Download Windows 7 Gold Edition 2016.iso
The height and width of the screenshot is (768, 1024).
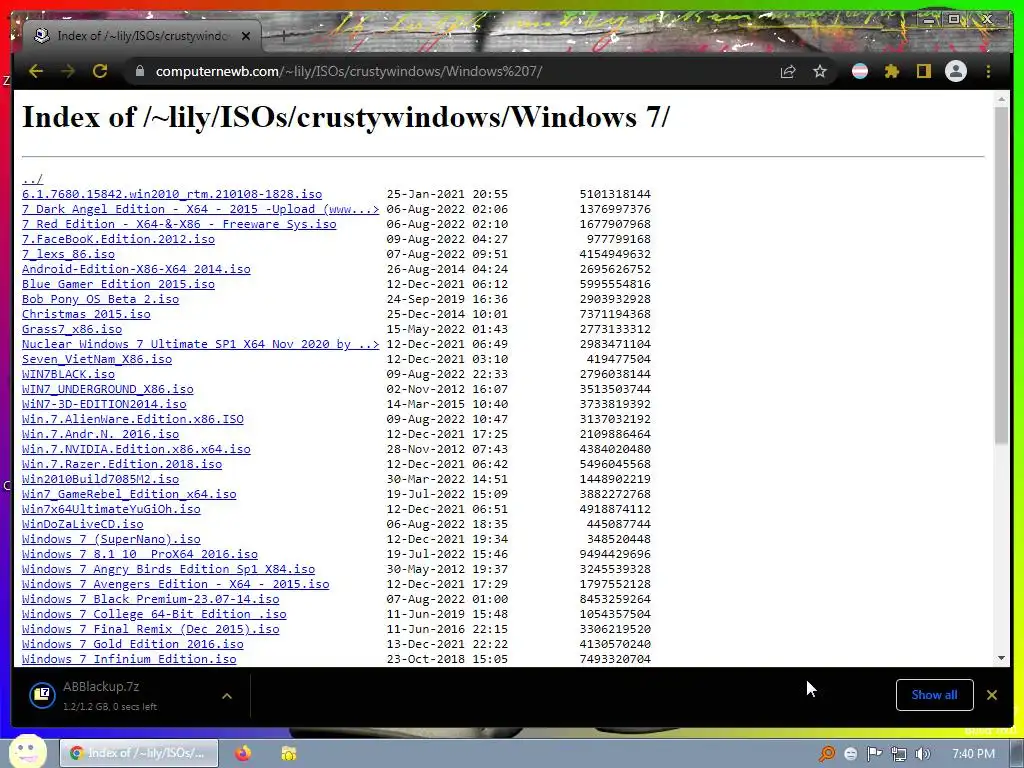click(133, 644)
